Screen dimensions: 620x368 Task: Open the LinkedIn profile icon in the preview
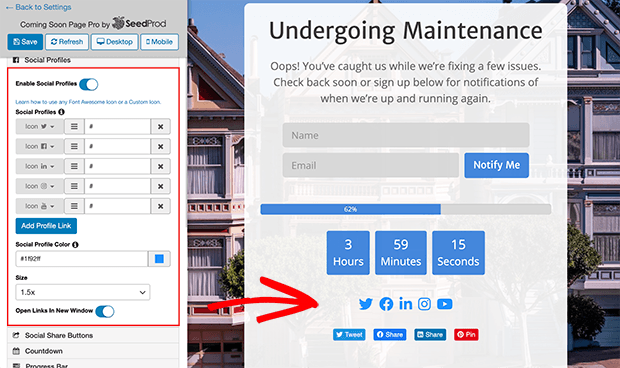click(406, 304)
